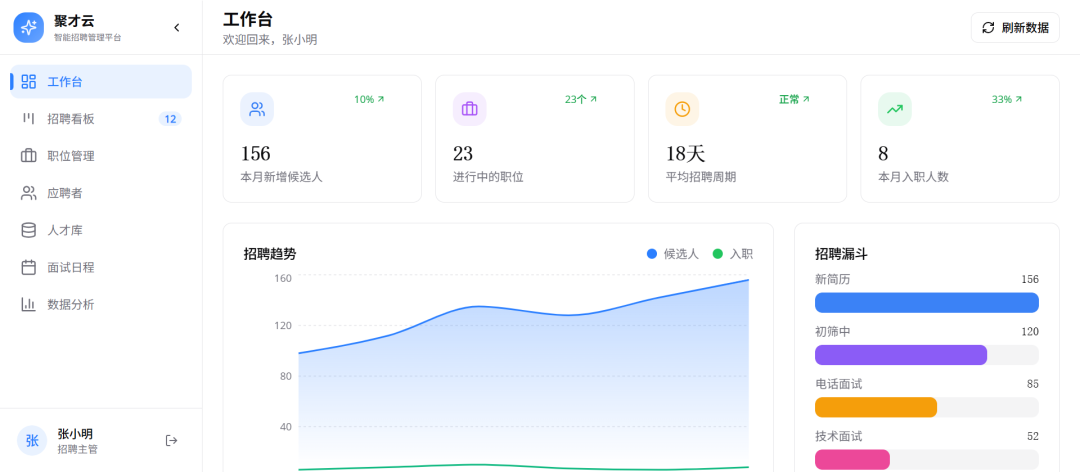Click the 本月入职人数 label
This screenshot has width=1080, height=472.
[913, 177]
